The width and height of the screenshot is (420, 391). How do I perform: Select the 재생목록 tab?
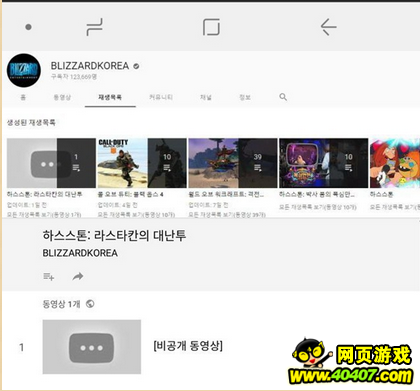[110, 97]
